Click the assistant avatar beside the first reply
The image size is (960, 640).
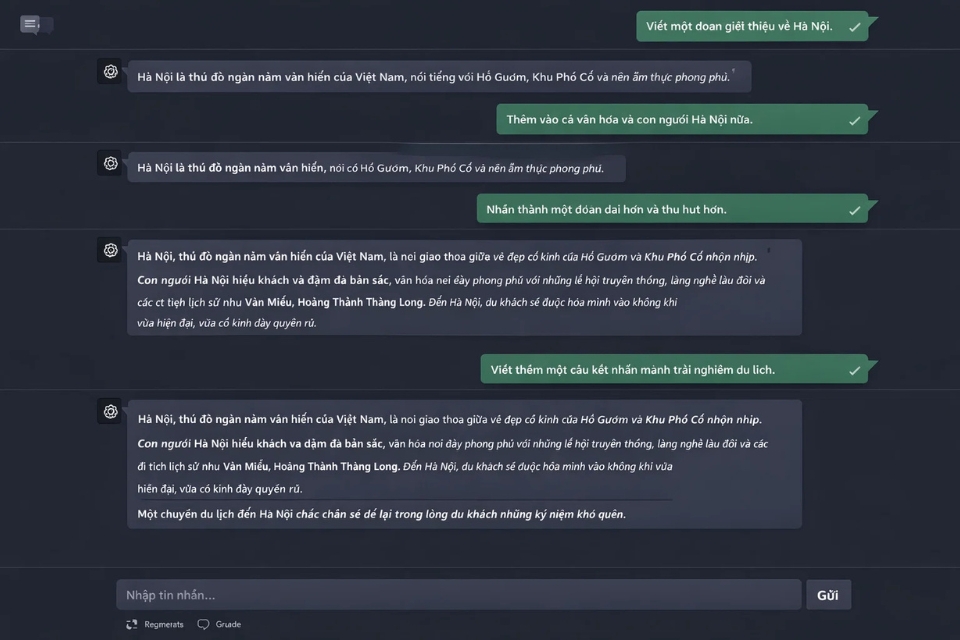tap(110, 72)
